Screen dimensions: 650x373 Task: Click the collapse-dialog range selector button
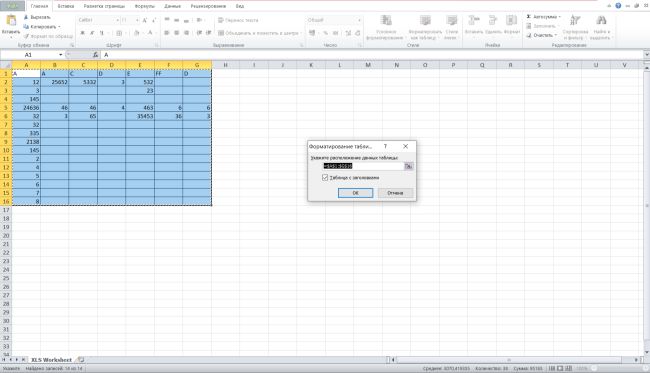pyautogui.click(x=408, y=166)
